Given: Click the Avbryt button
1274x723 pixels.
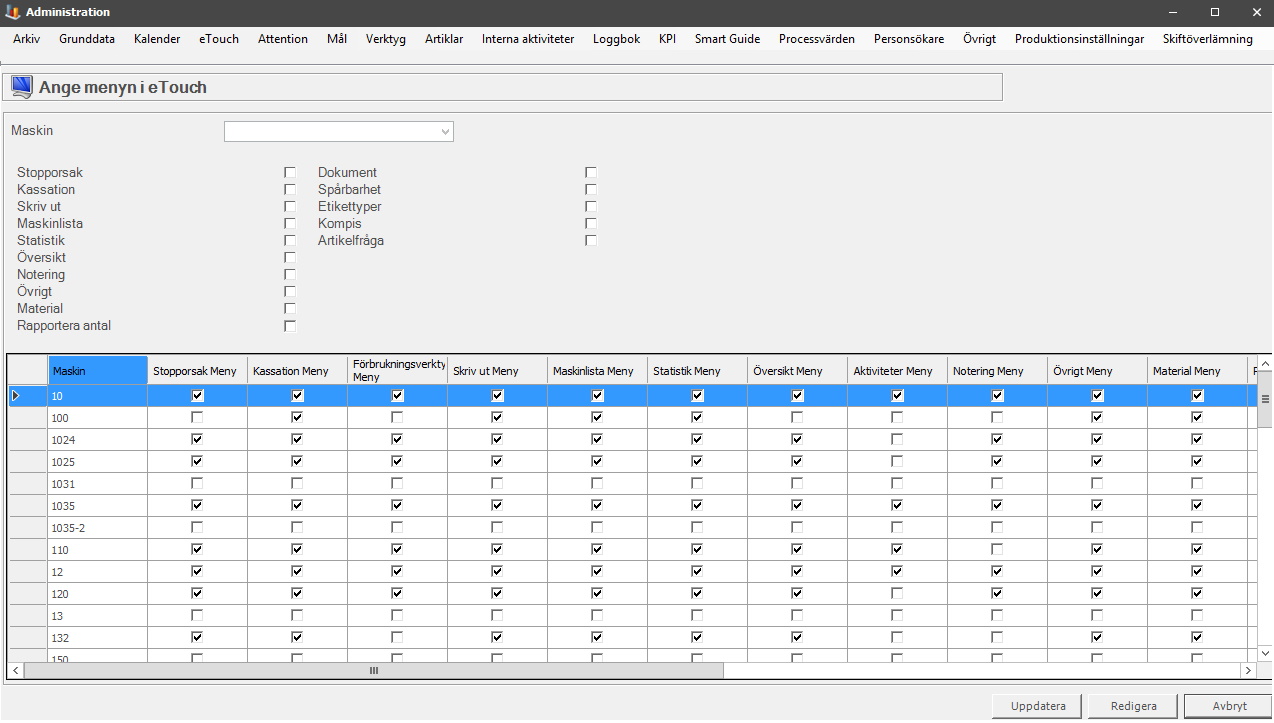Looking at the screenshot, I should [x=1229, y=706].
